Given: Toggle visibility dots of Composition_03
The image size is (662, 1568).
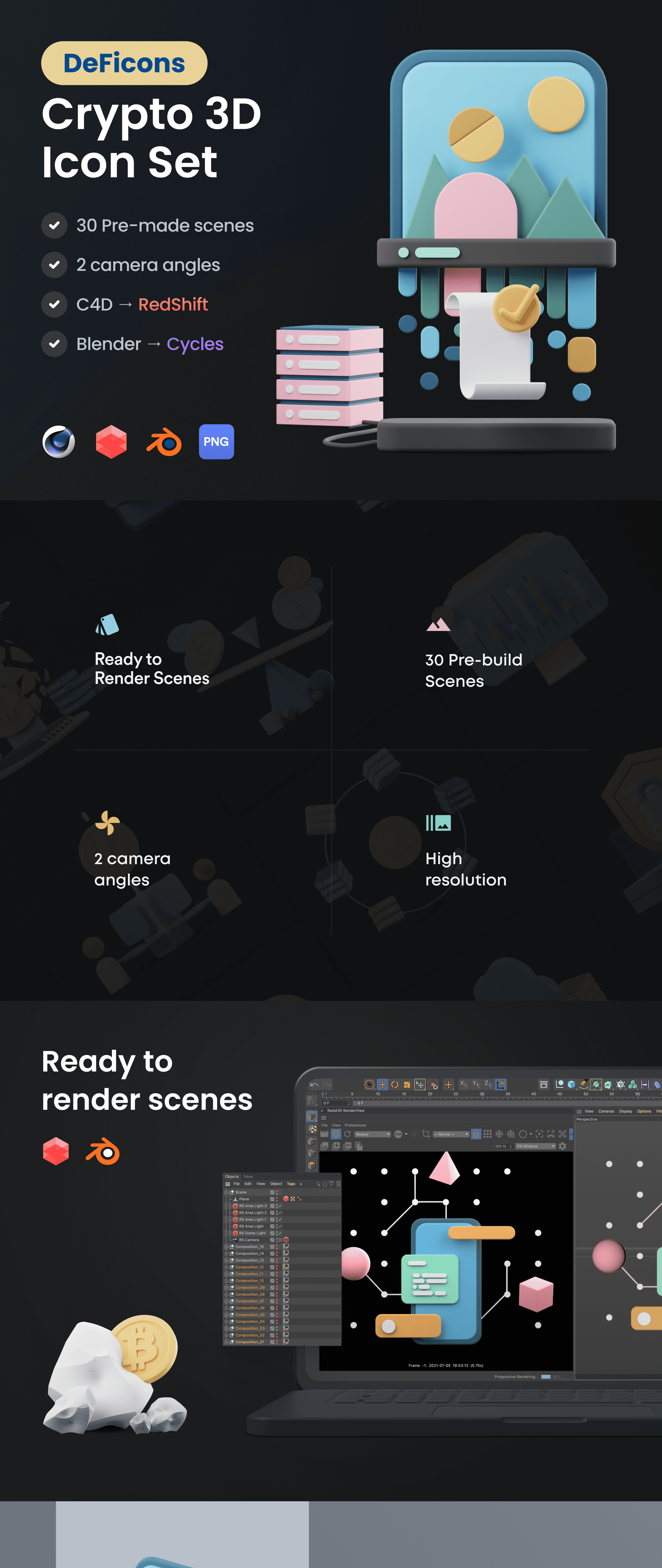Looking at the screenshot, I should [x=277, y=1328].
